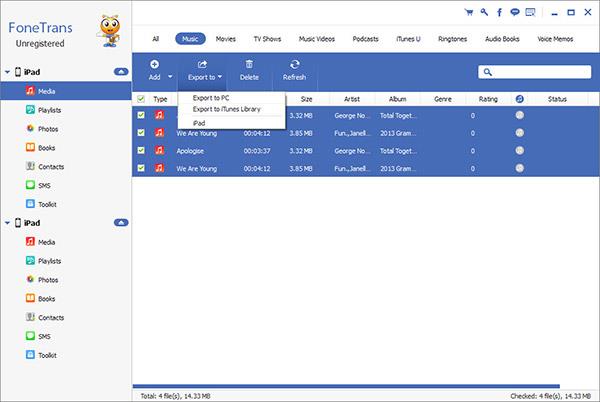
Task: Open the Audio Books tab
Action: coord(502,39)
